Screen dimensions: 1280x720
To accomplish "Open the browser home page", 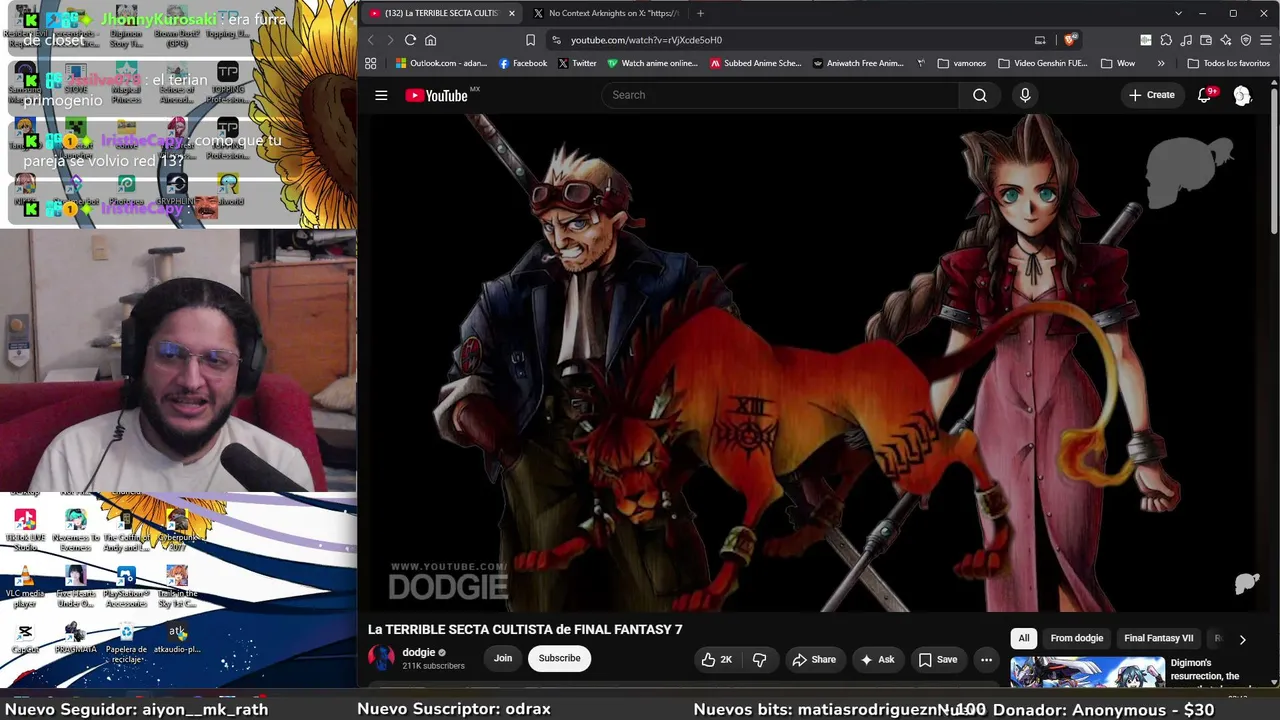I will pos(431,40).
